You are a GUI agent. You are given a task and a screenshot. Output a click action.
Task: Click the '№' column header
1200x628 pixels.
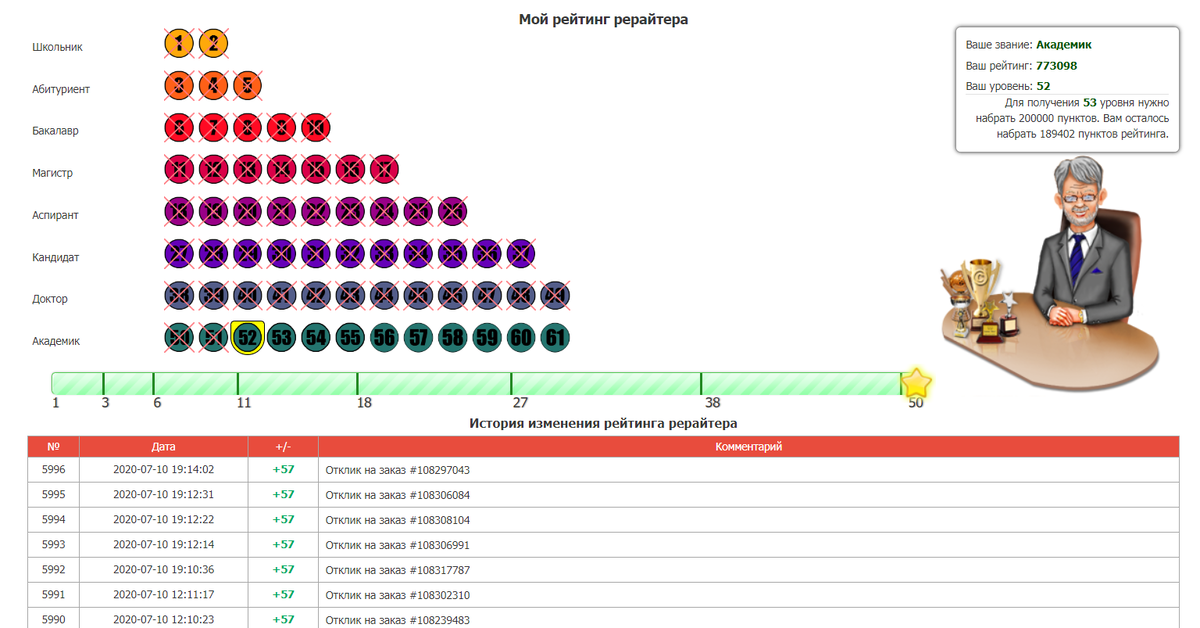(53, 447)
